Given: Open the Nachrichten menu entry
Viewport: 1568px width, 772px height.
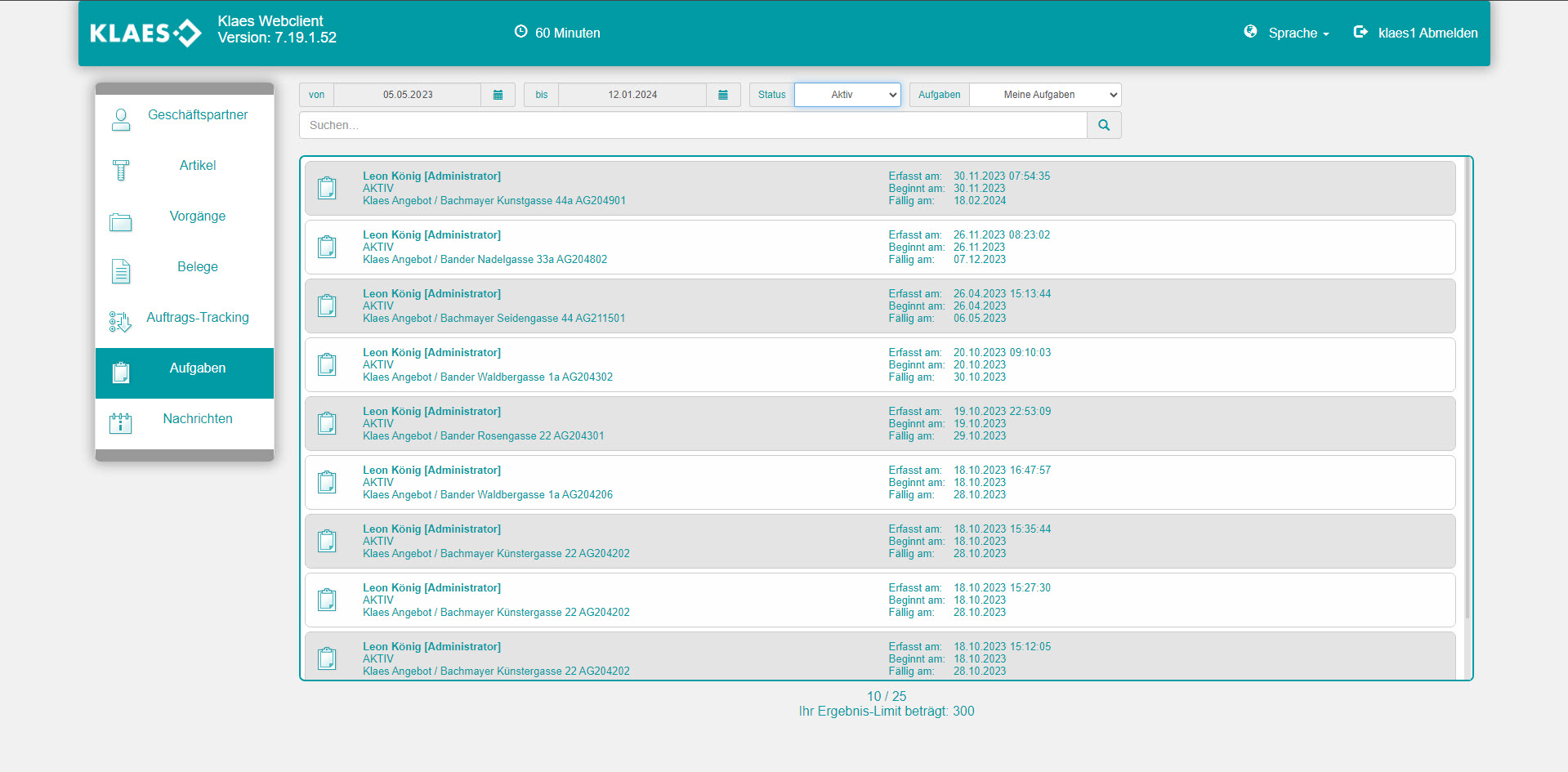Looking at the screenshot, I should (197, 419).
